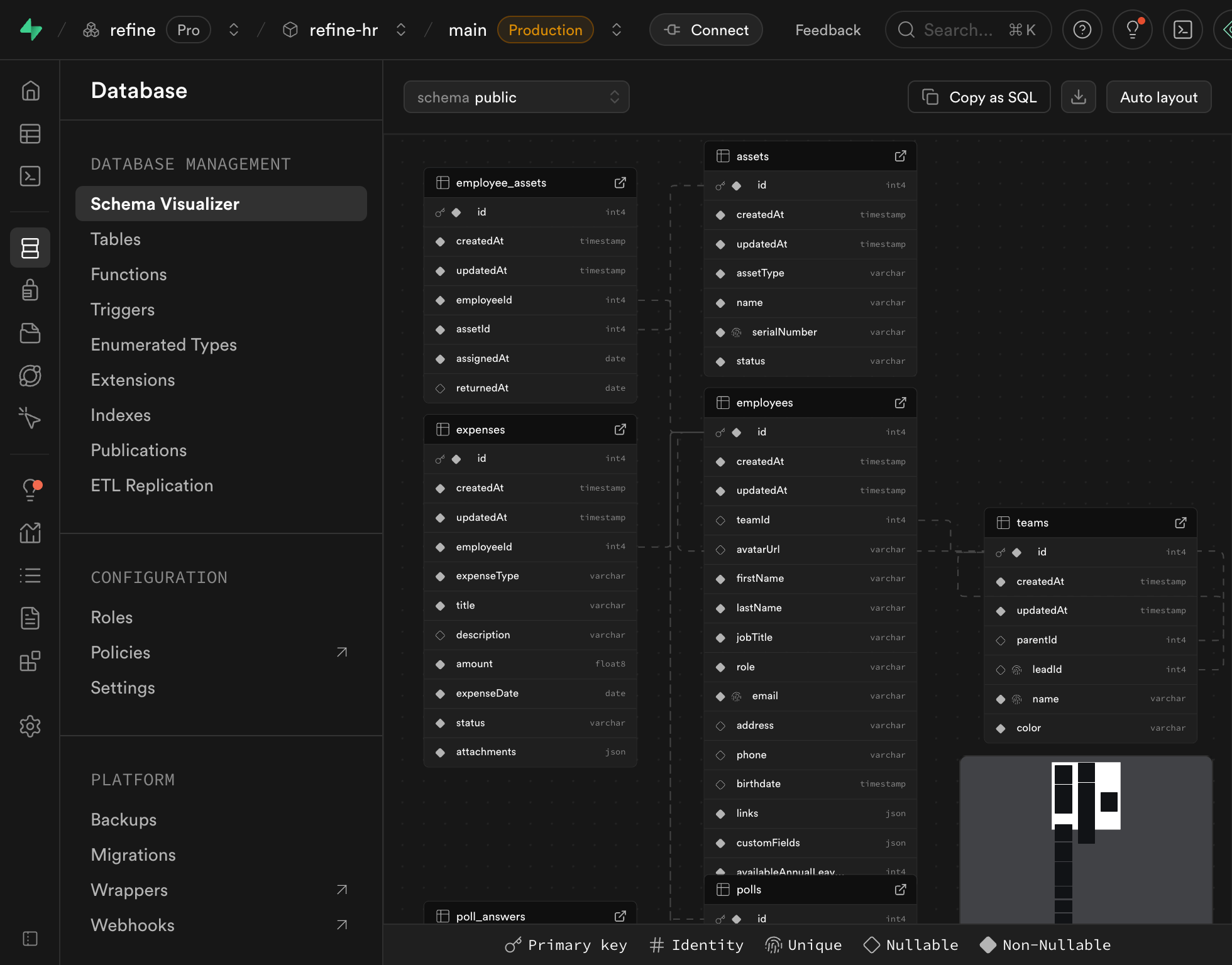Open the help question mark icon
The width and height of the screenshot is (1232, 965).
click(1082, 30)
